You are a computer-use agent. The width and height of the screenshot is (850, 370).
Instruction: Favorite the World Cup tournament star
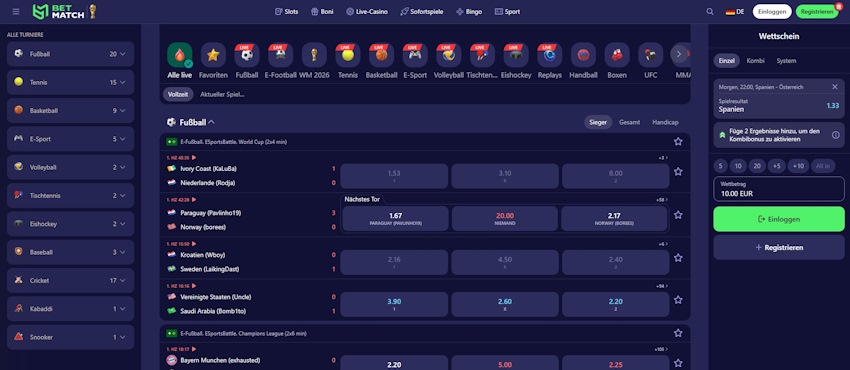click(x=678, y=141)
